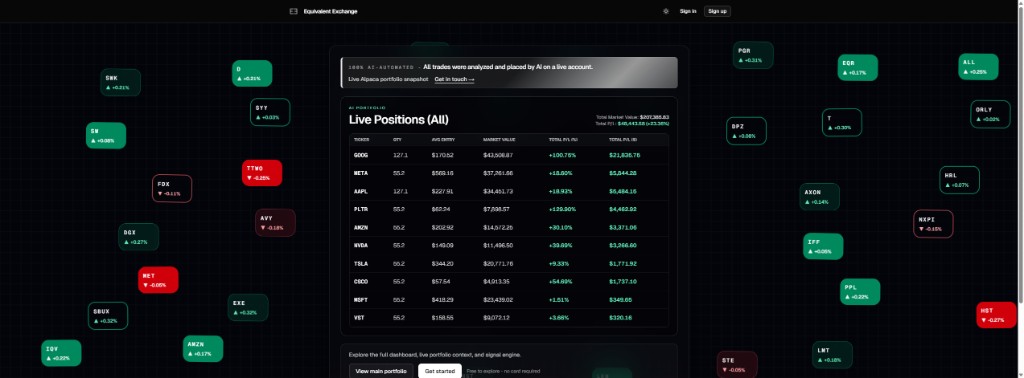The height and width of the screenshot is (378, 1024).
Task: Select the LNT ticker chip
Action: (832, 355)
